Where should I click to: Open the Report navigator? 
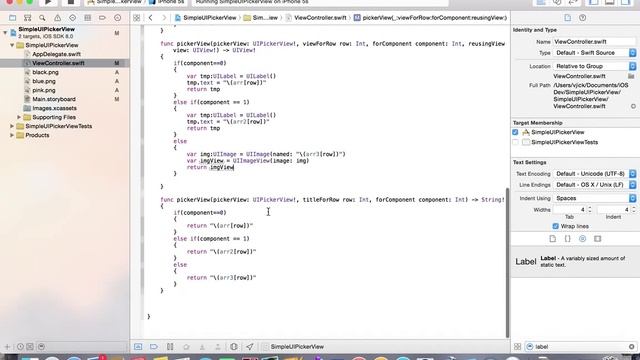pyautogui.click(x=118, y=18)
